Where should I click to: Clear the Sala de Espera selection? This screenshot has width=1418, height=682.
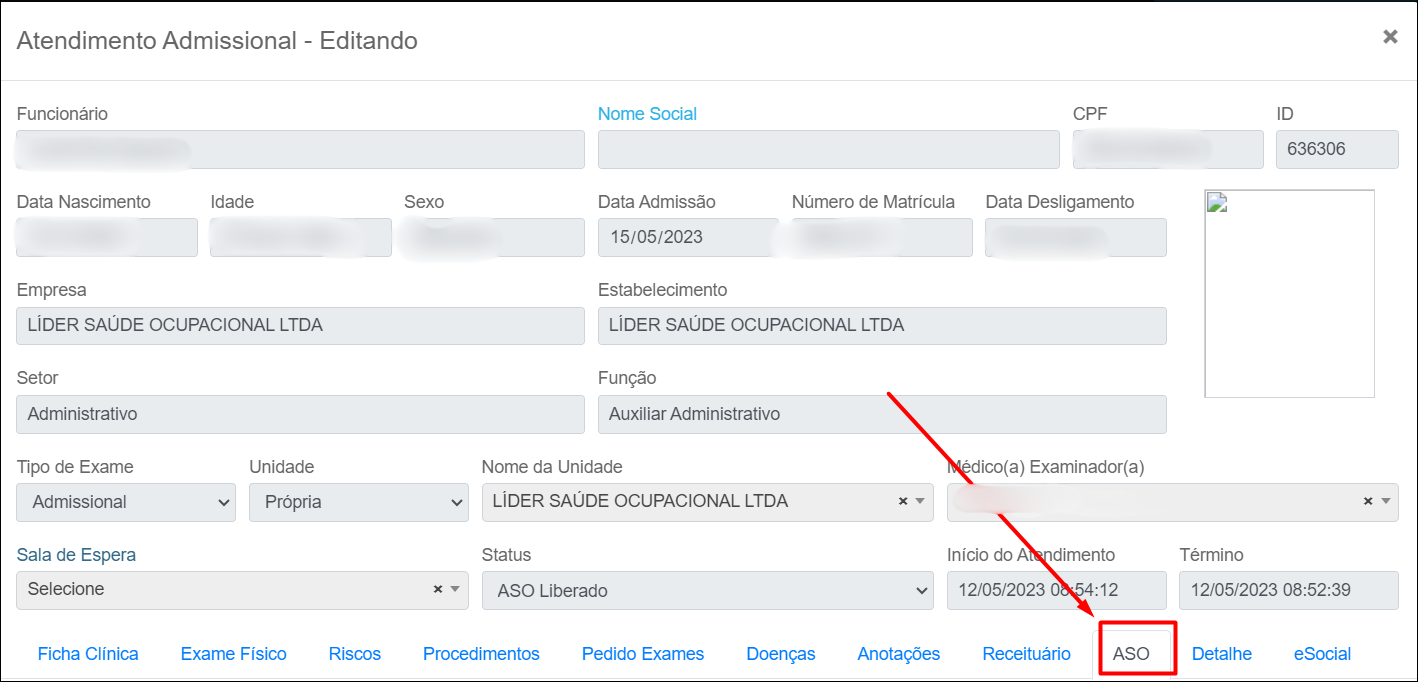[x=437, y=590]
